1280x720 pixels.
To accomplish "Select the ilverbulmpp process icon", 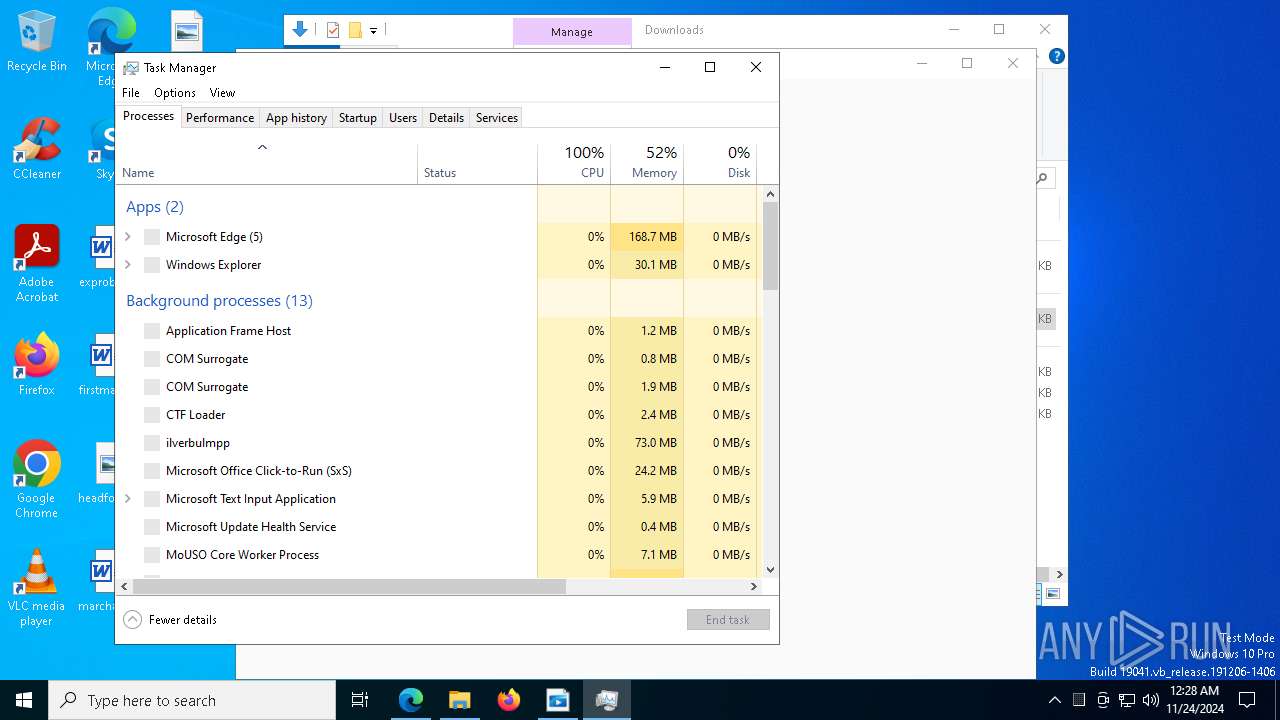I will (152, 443).
